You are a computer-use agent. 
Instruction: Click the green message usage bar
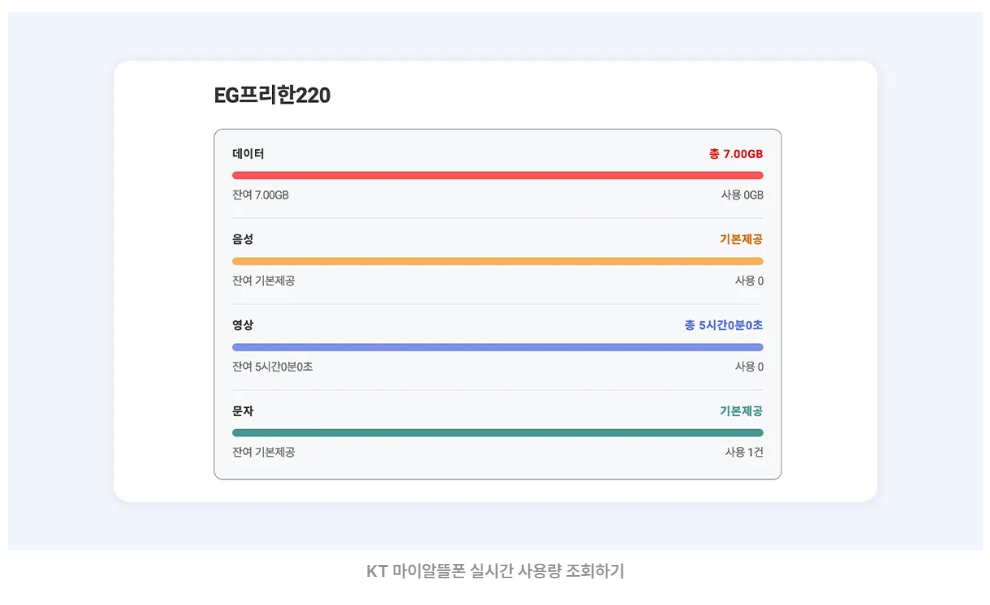[497, 432]
